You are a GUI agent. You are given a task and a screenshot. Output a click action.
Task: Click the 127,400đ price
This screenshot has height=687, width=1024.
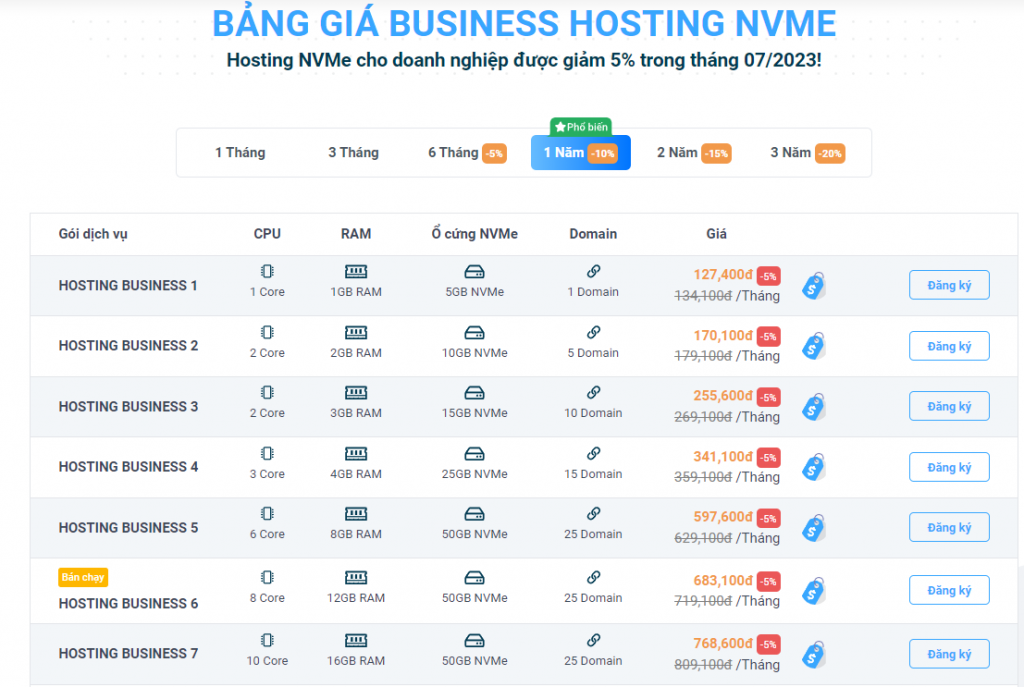723,275
